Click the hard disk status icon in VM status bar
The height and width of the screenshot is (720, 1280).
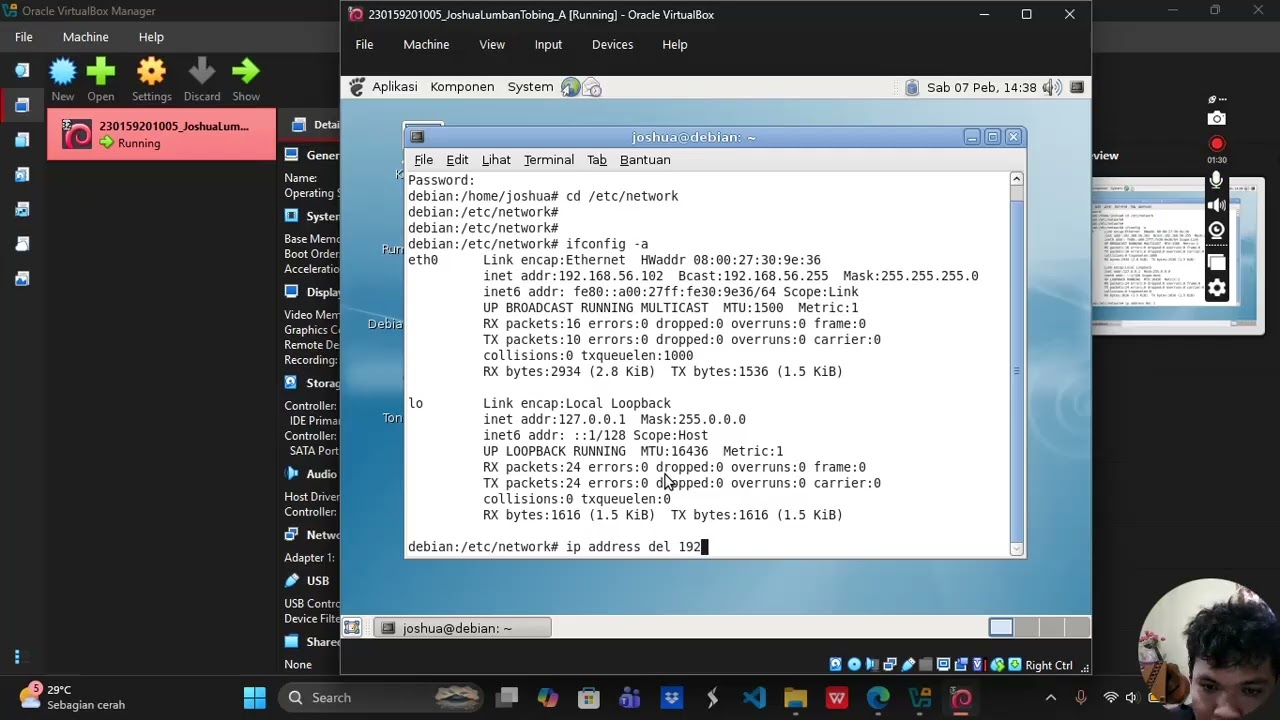coord(836,665)
